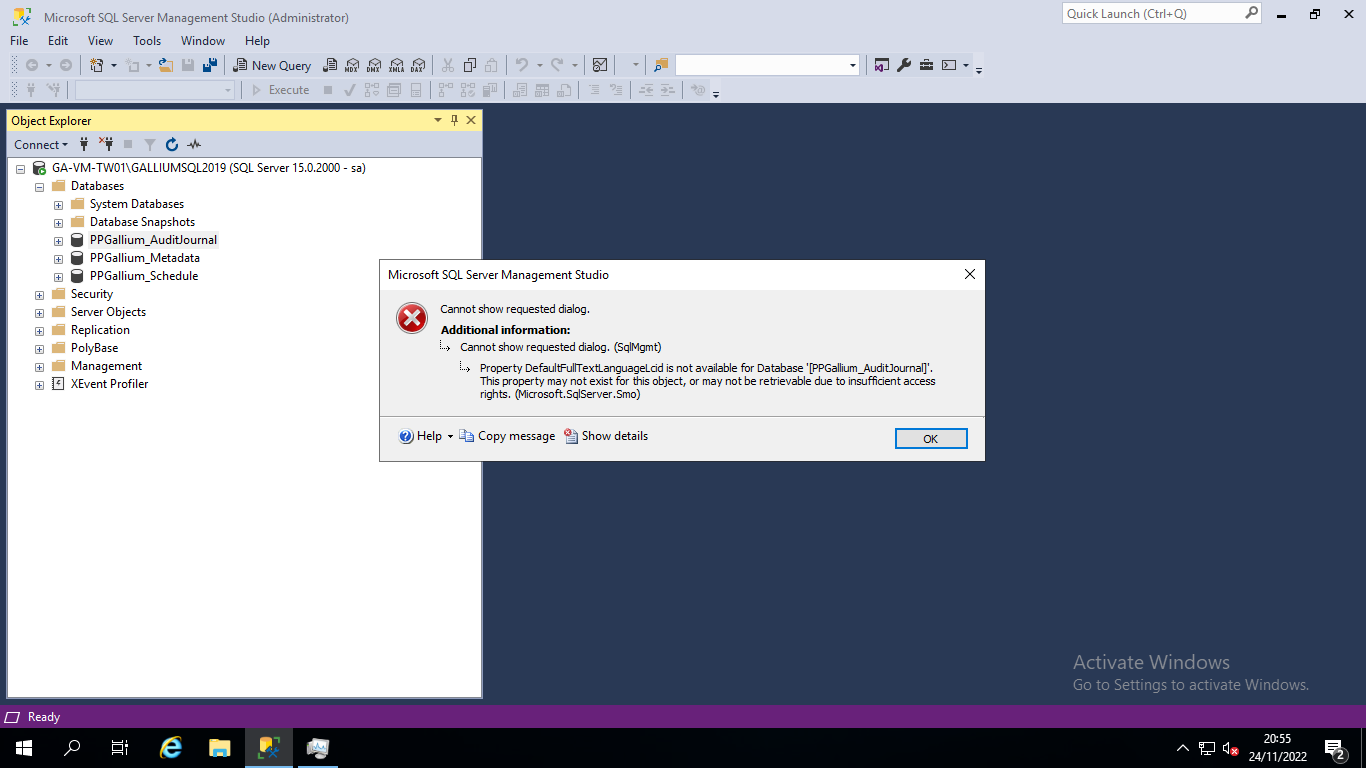This screenshot has width=1366, height=768.
Task: Collapse the GA-VM-TW01 server node
Action: pyautogui.click(x=20, y=168)
